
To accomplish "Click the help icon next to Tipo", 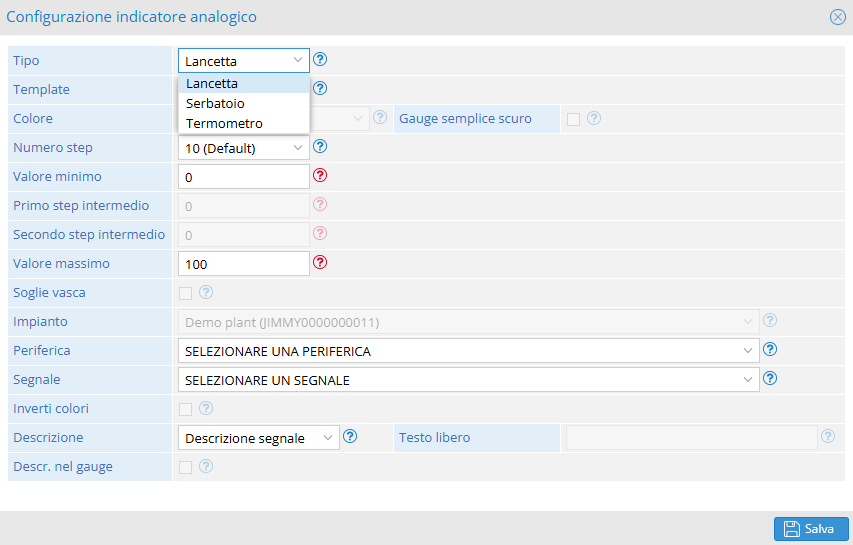I will (320, 59).
